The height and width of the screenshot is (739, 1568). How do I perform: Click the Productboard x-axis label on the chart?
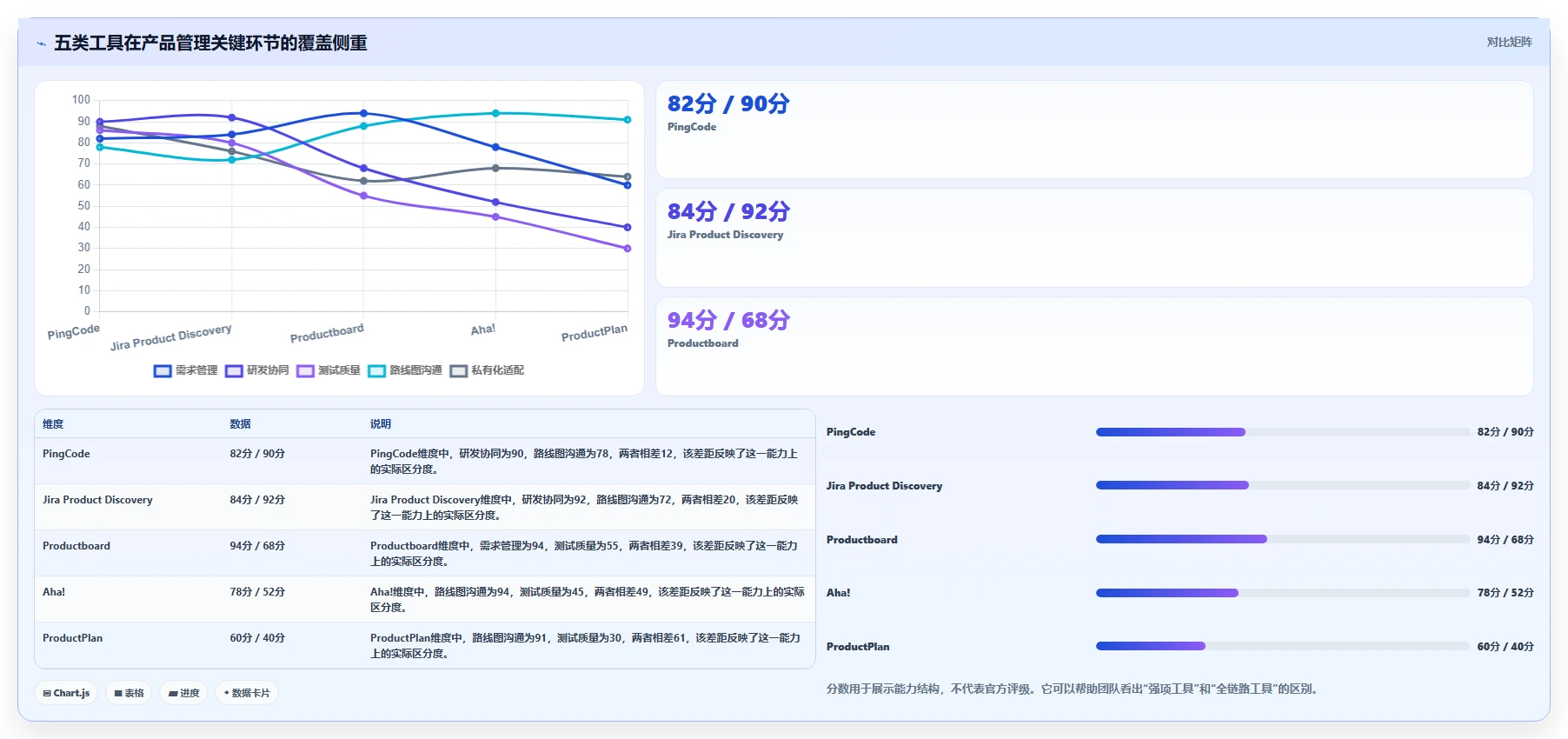tap(327, 333)
